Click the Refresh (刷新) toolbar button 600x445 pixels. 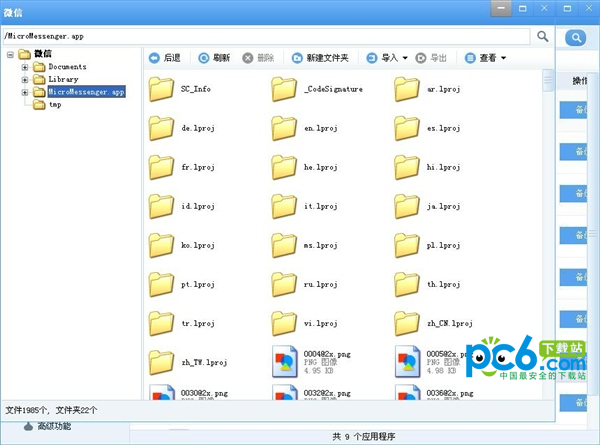[214, 58]
